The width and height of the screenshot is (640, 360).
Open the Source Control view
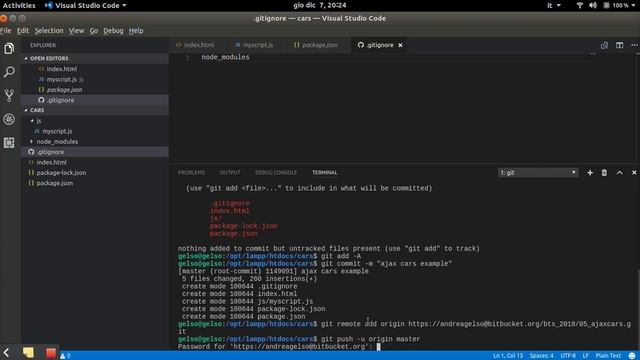click(x=9, y=96)
